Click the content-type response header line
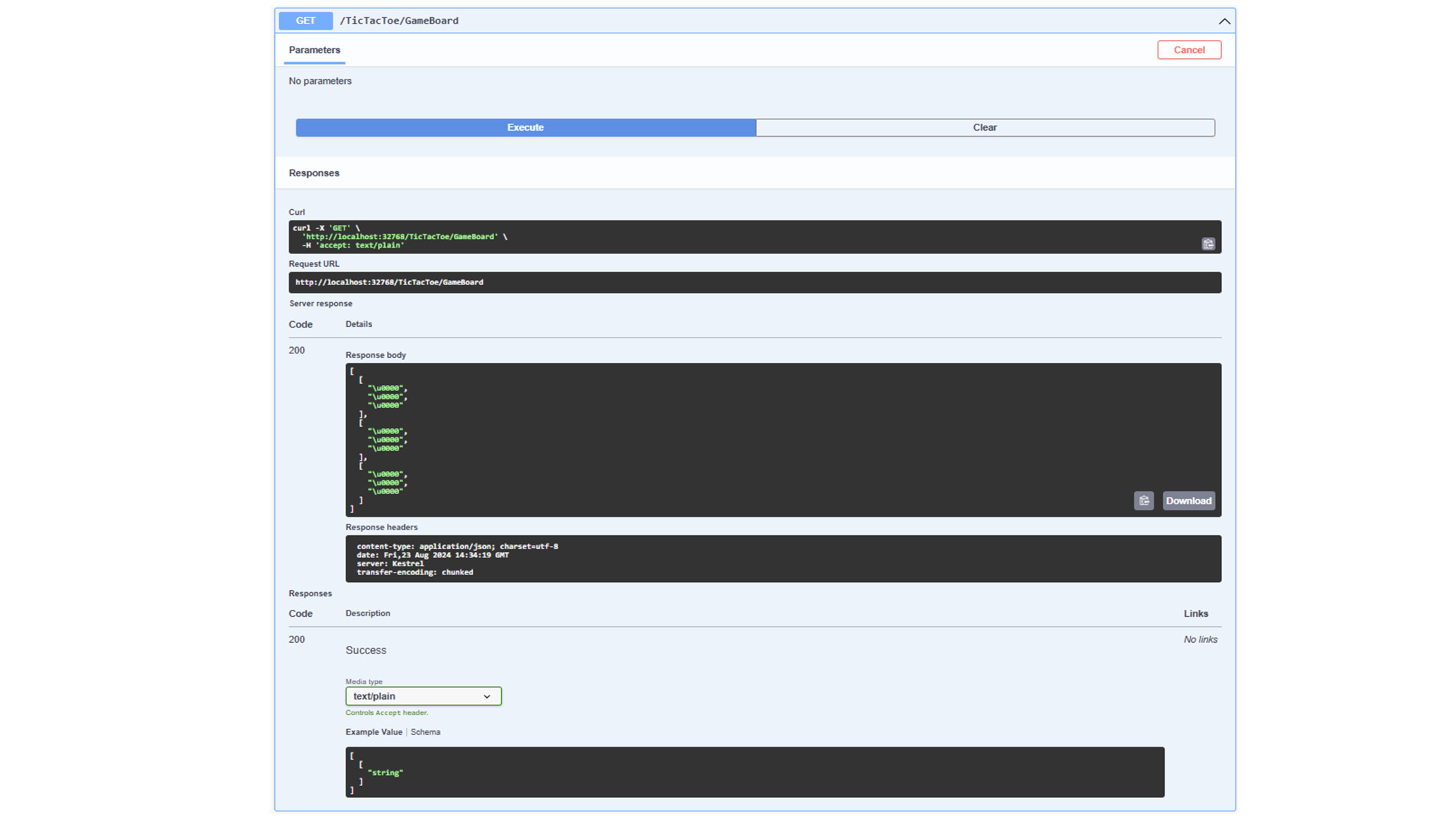 457,546
